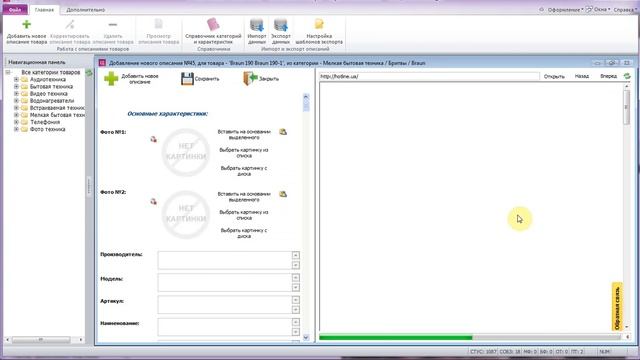Select 'Водонагреватели' folder in tree
Image resolution: width=640 pixels, height=360 pixels.
pos(52,100)
